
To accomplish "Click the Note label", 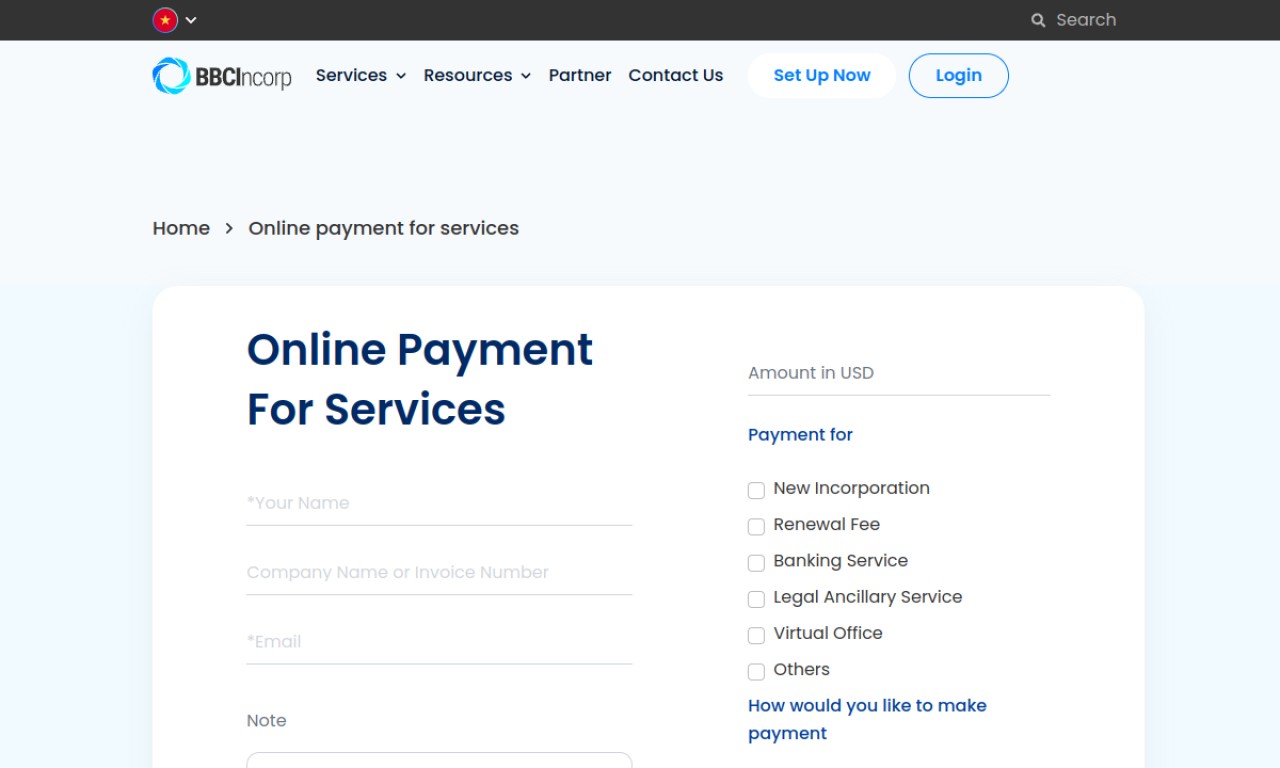I will [x=267, y=721].
